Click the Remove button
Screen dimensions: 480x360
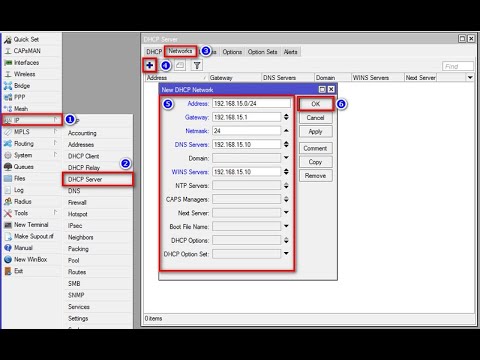(x=316, y=176)
